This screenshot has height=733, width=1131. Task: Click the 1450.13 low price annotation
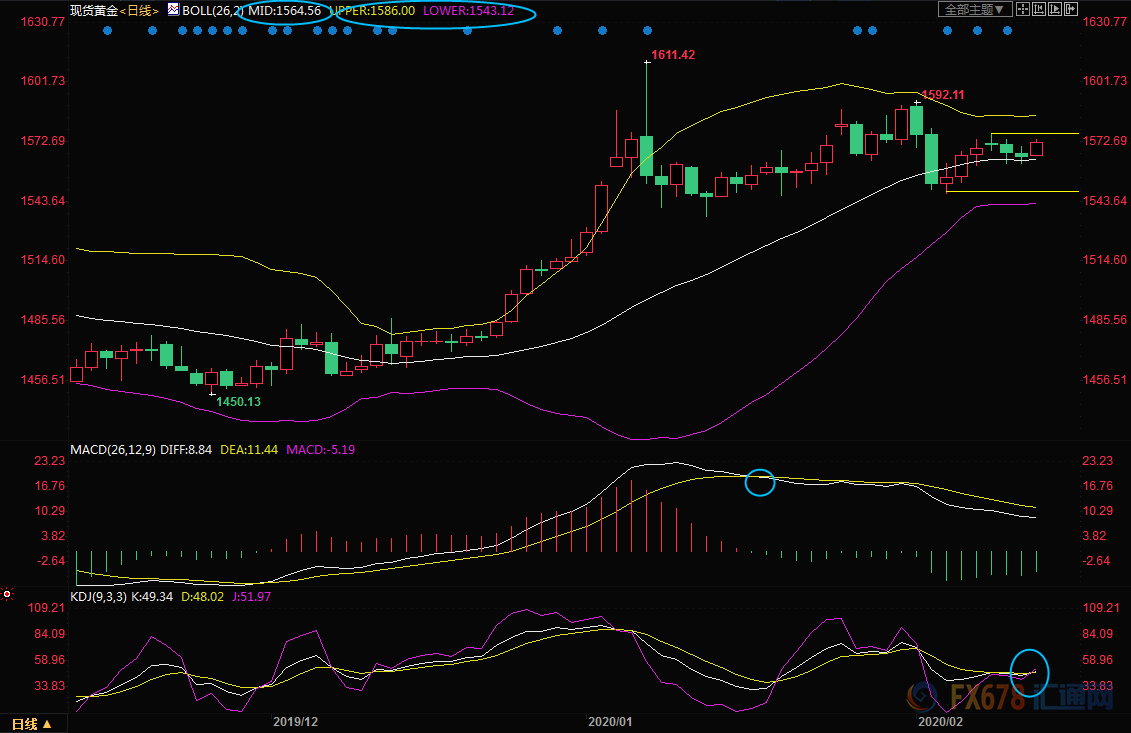(x=239, y=401)
